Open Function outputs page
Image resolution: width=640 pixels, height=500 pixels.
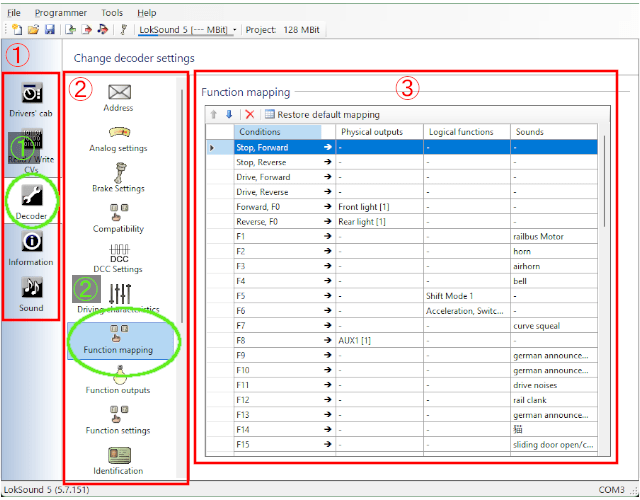(x=119, y=378)
